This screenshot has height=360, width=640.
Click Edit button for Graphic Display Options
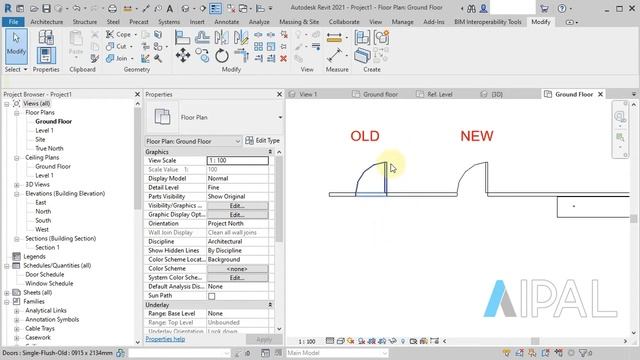(x=237, y=215)
